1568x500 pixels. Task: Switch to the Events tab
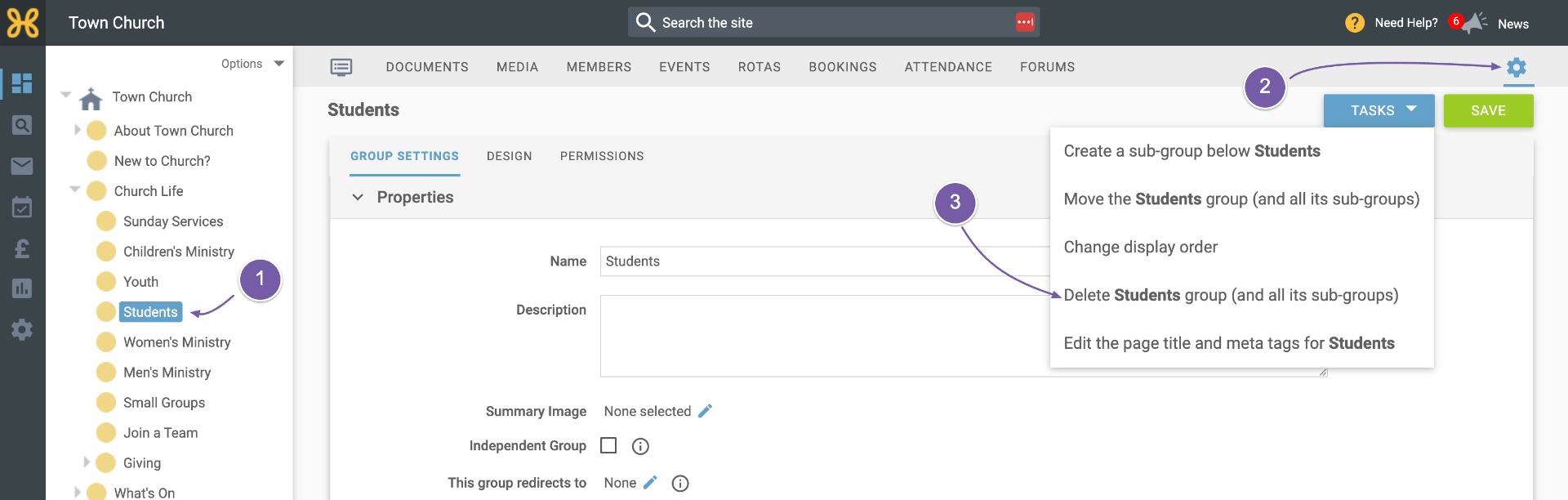(684, 67)
